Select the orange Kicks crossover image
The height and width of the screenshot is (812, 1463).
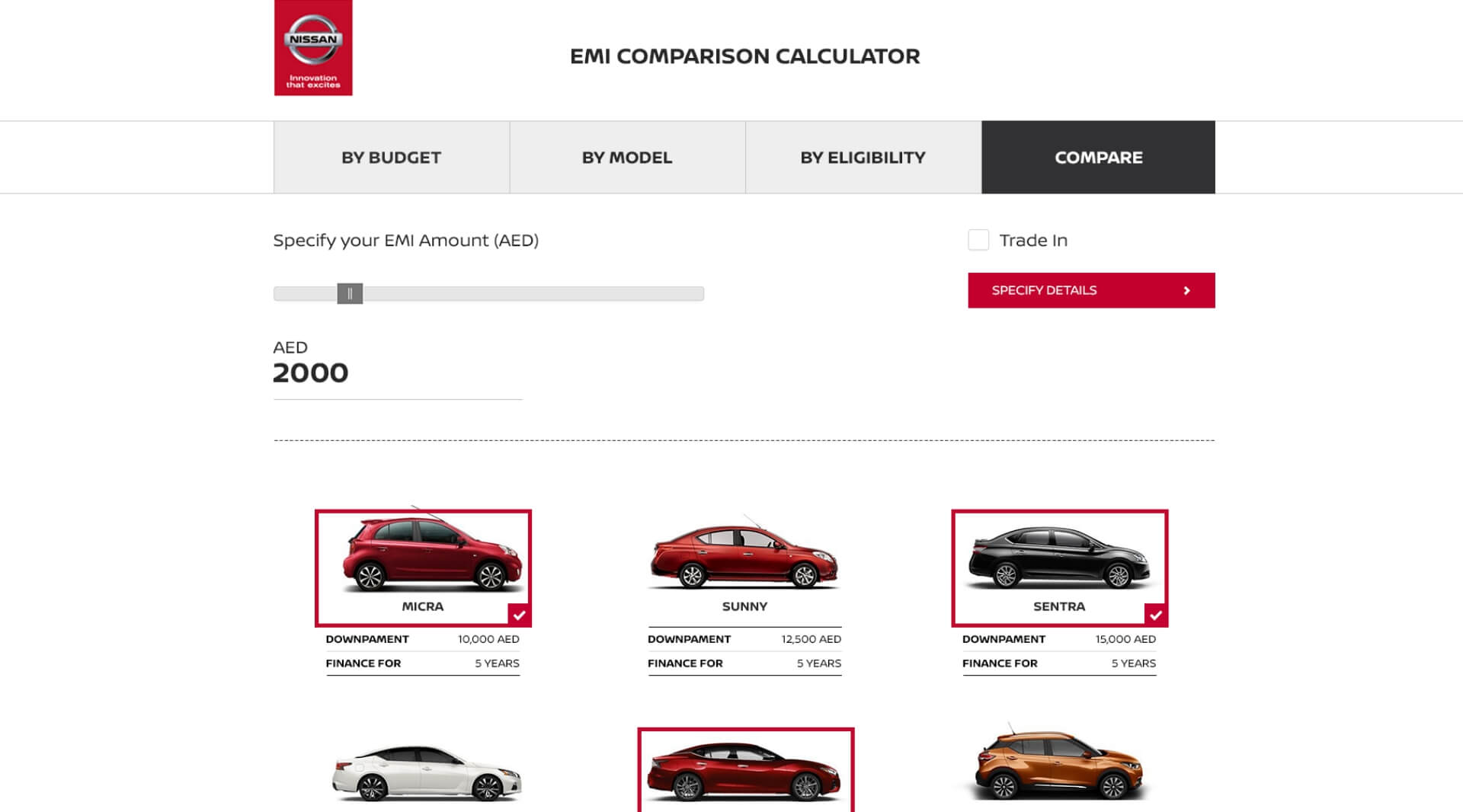(x=1059, y=763)
